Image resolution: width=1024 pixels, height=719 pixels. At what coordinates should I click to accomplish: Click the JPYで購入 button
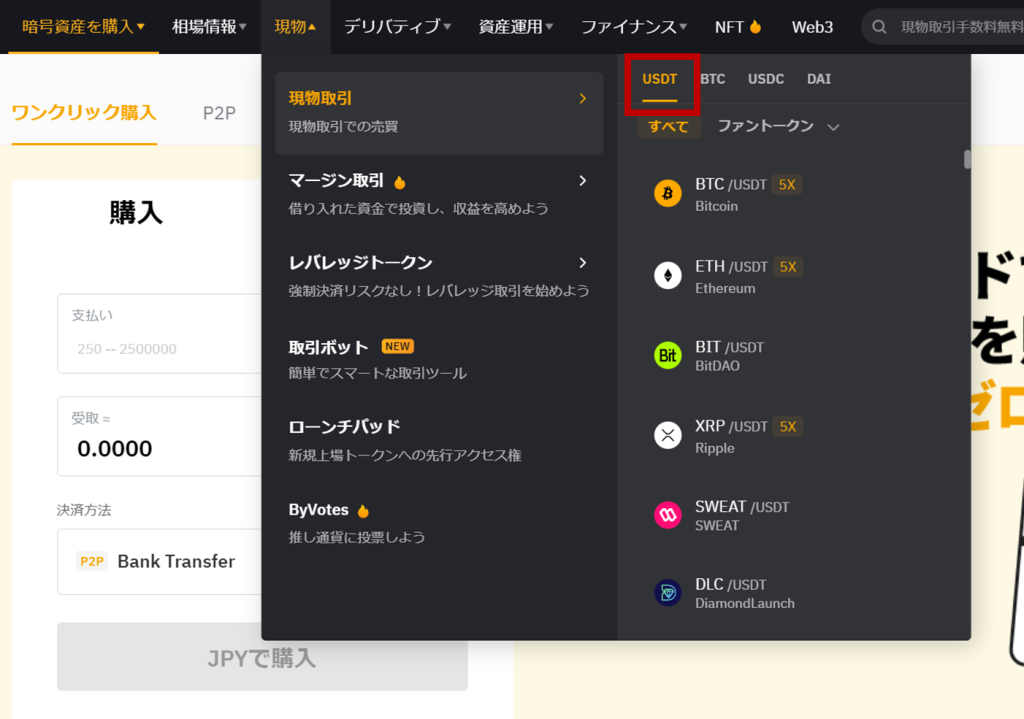[262, 657]
